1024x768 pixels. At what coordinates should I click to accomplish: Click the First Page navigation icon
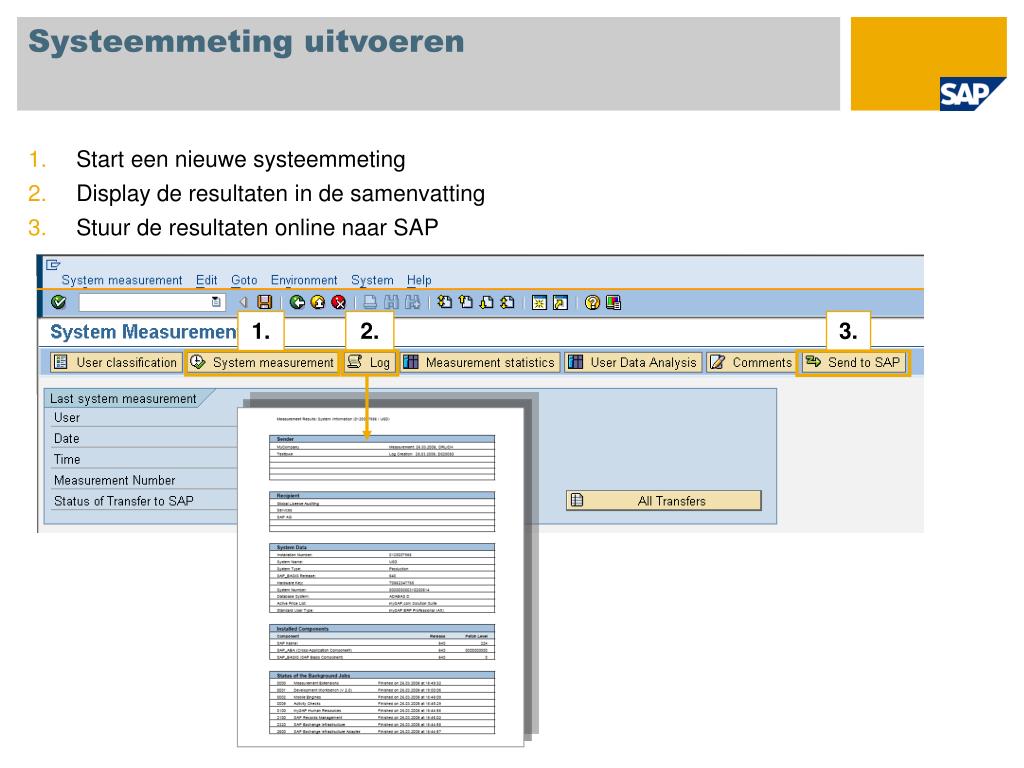point(445,302)
